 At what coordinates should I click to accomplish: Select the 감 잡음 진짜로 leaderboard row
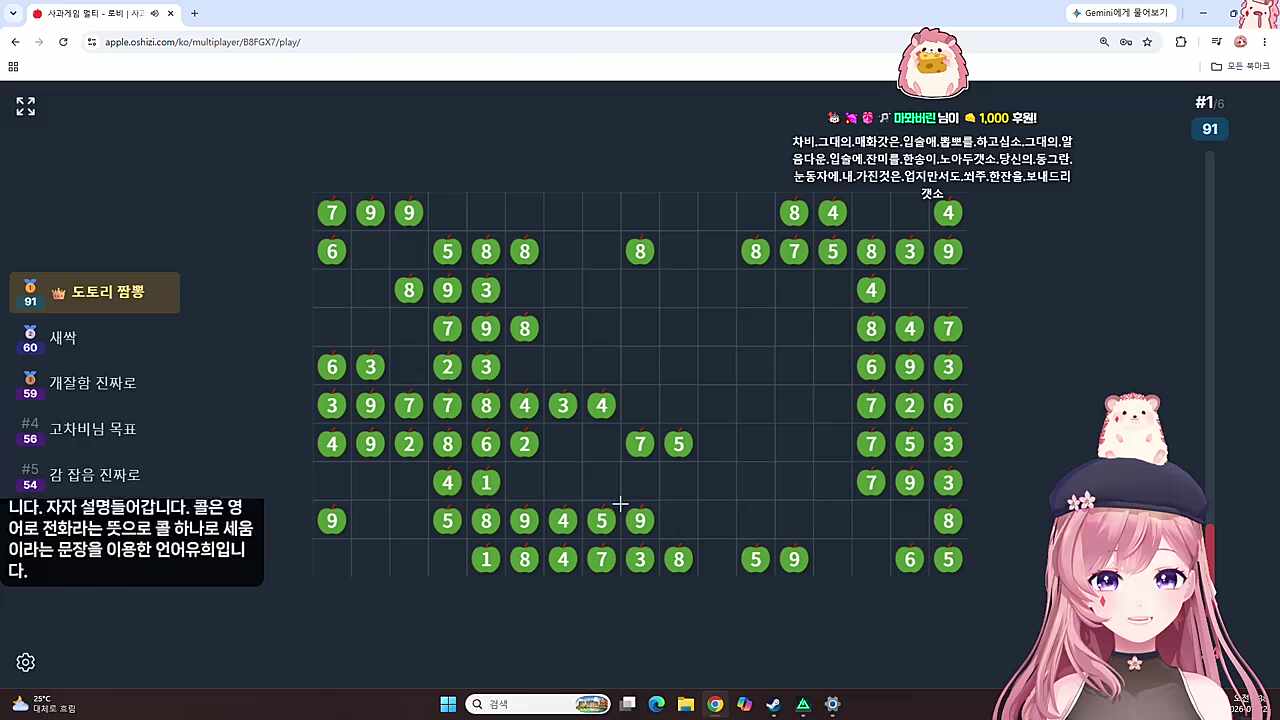tap(95, 475)
